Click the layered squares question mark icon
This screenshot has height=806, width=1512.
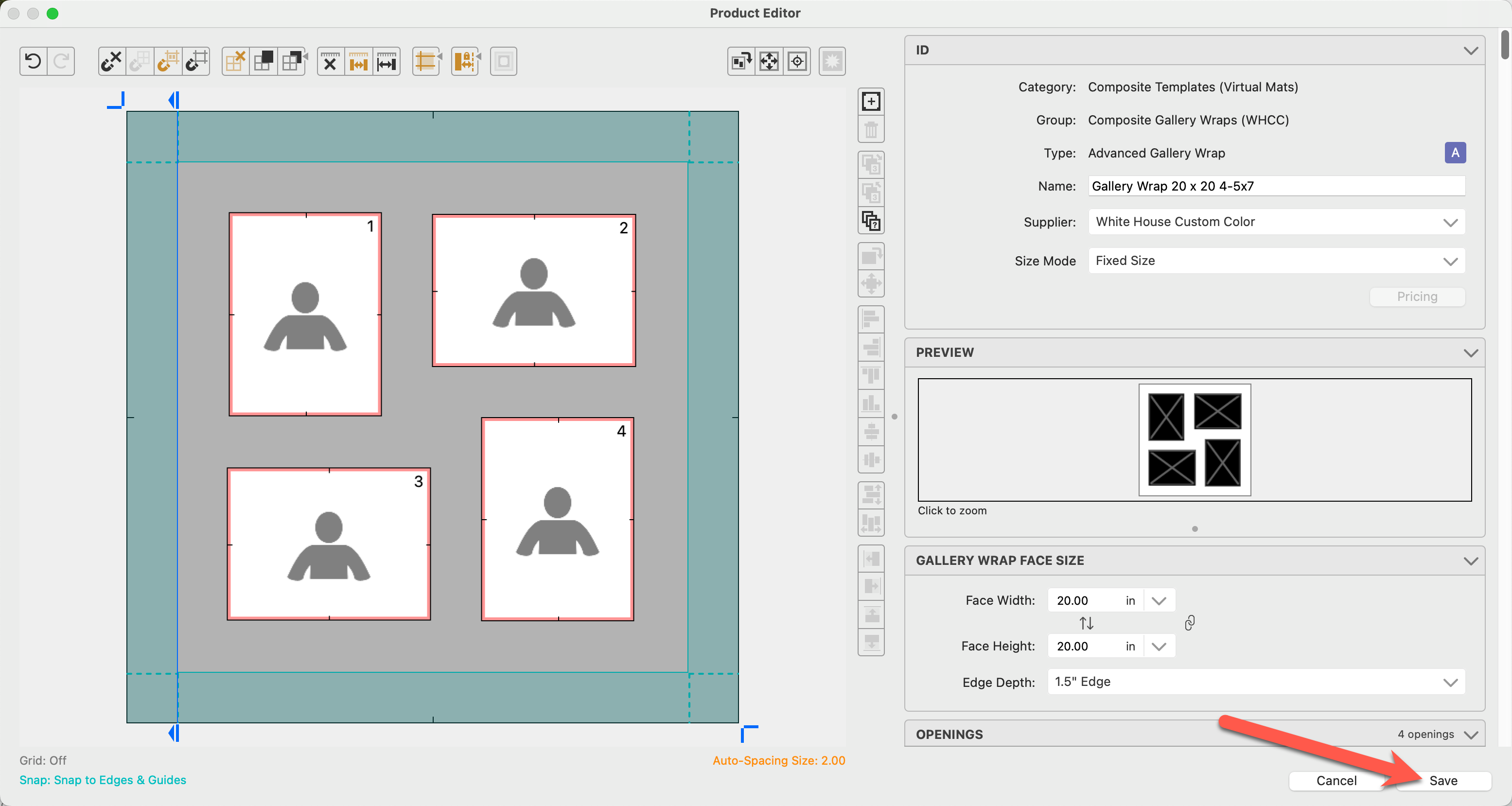(871, 221)
